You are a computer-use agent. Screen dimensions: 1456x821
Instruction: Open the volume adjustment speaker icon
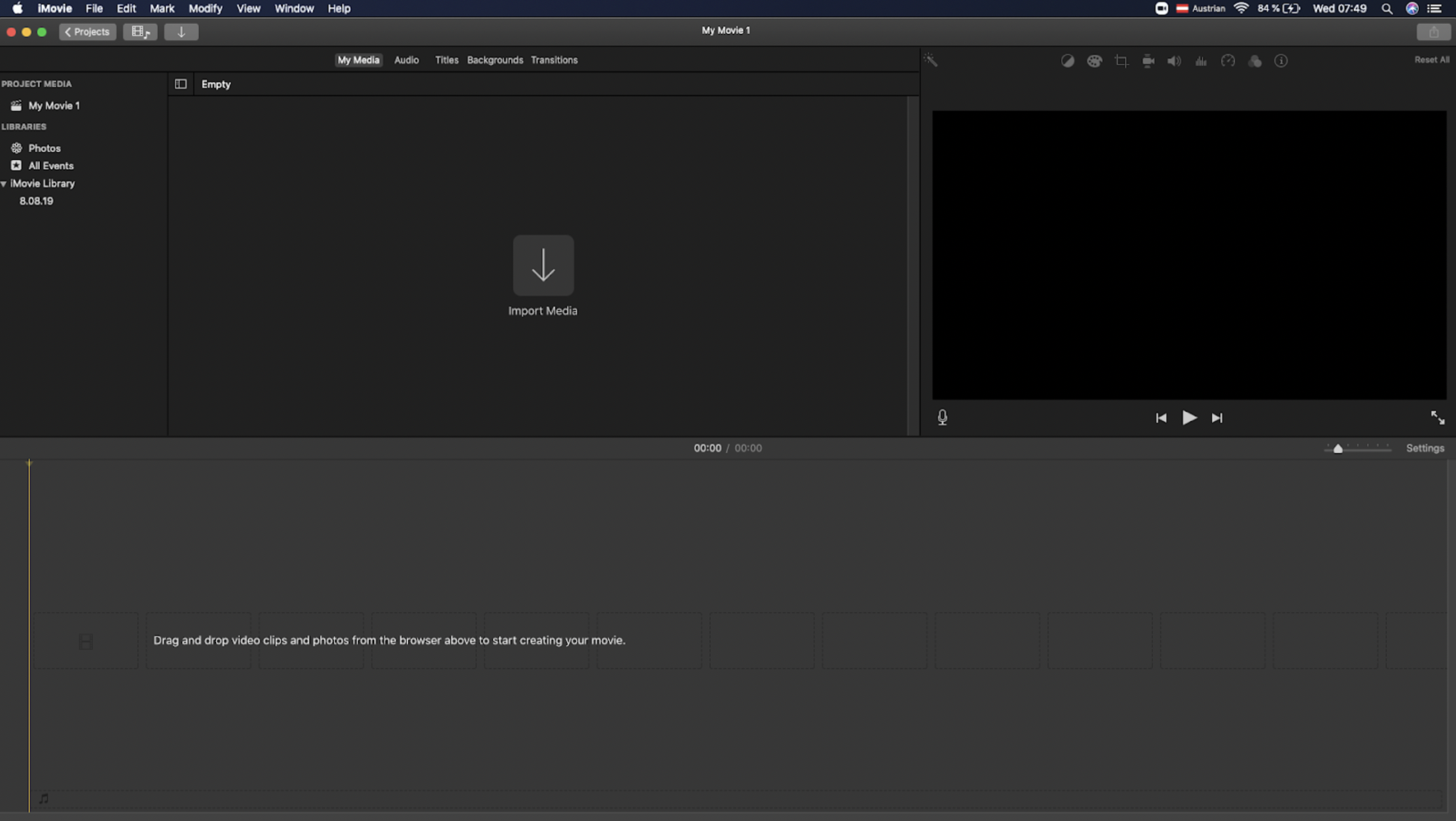[1174, 61]
